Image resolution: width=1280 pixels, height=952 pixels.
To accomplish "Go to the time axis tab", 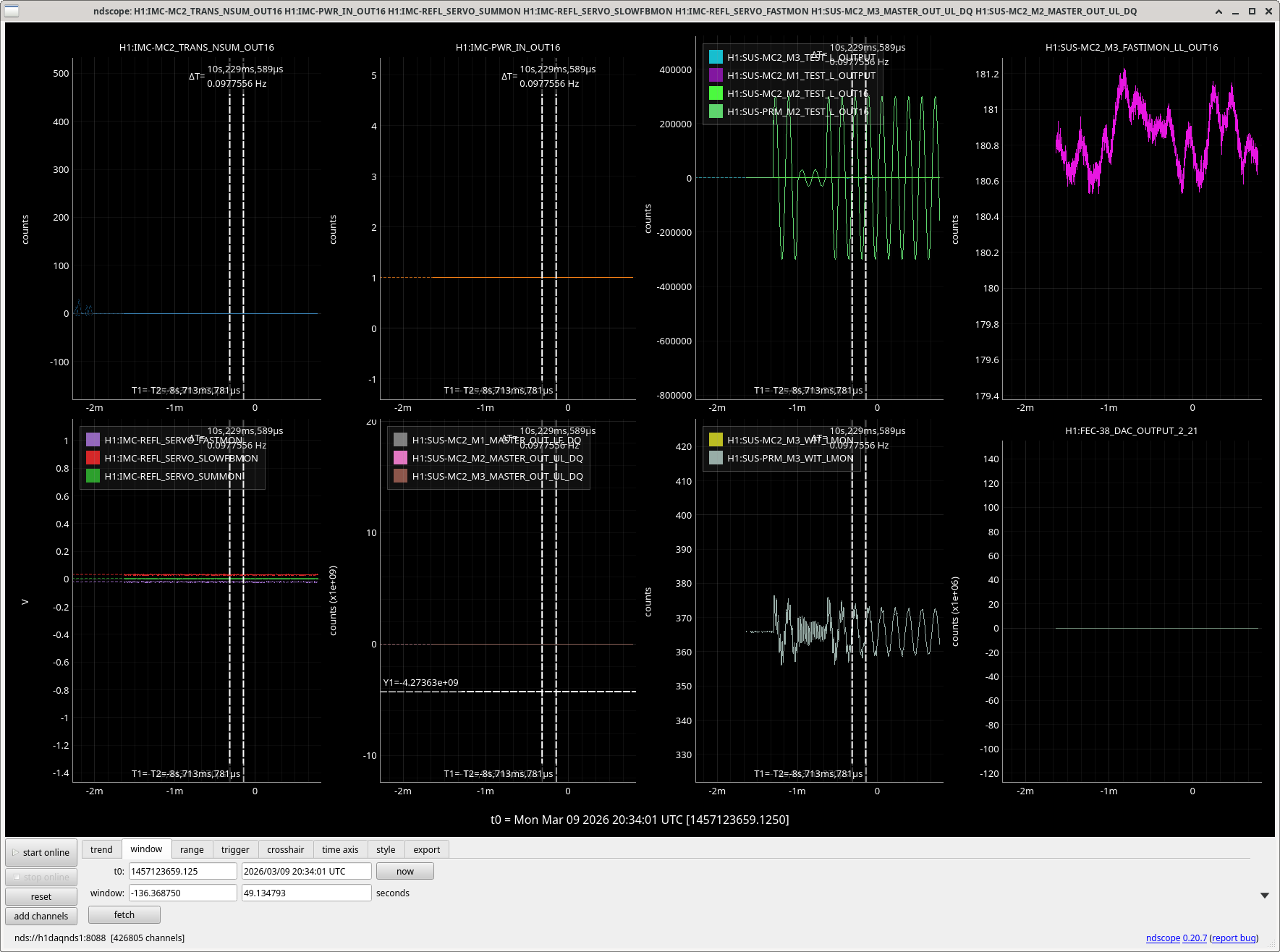I will [x=340, y=849].
